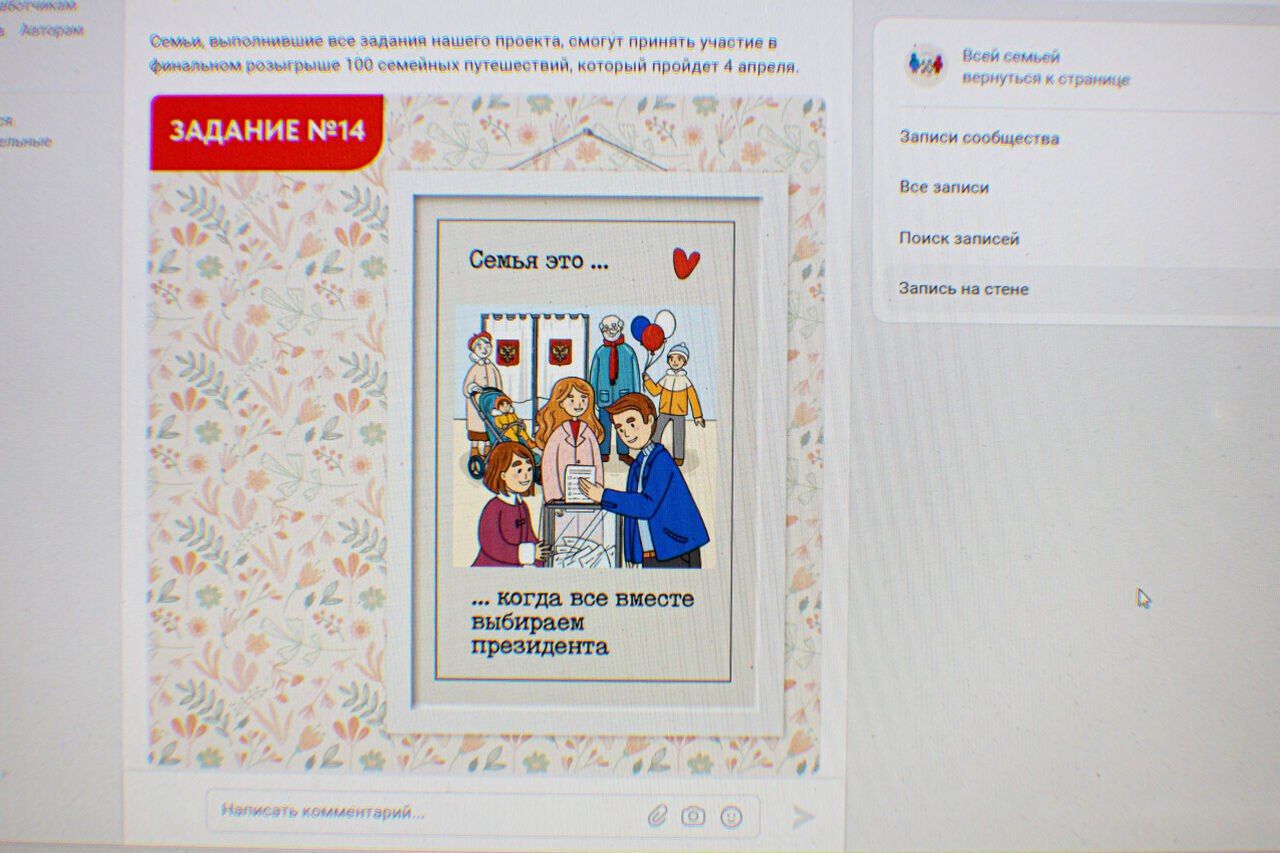Follow the Авторам footer link
Screen dimensions: 1280x853
pyautogui.click(x=52, y=31)
